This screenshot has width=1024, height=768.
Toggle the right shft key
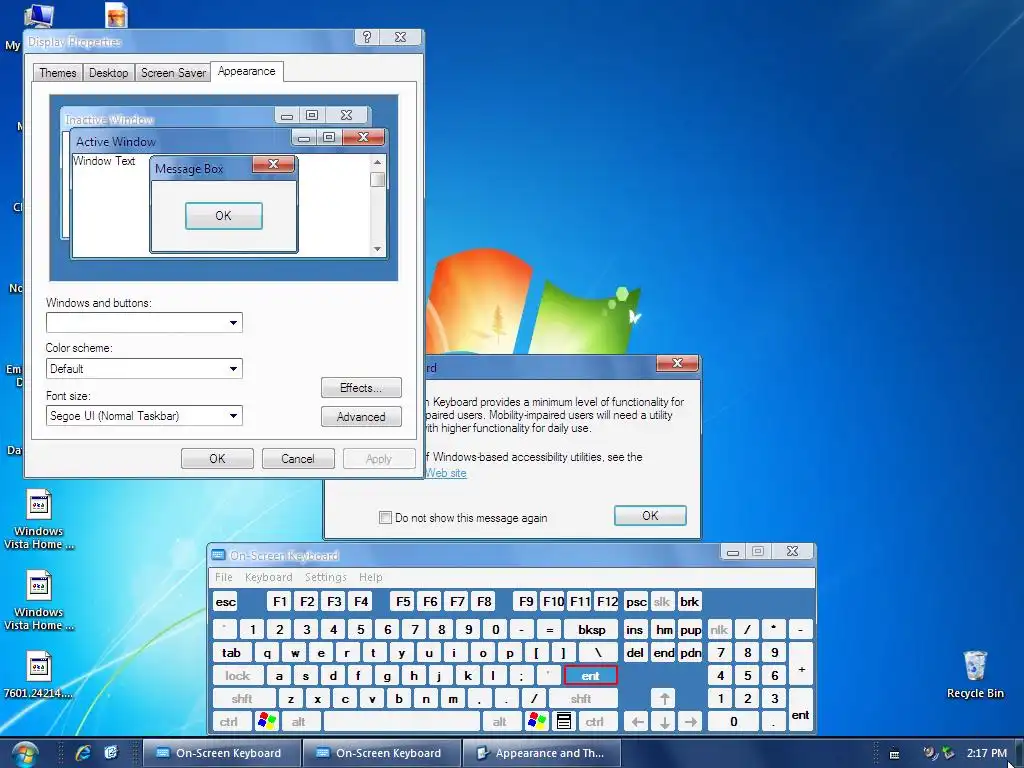coord(581,699)
